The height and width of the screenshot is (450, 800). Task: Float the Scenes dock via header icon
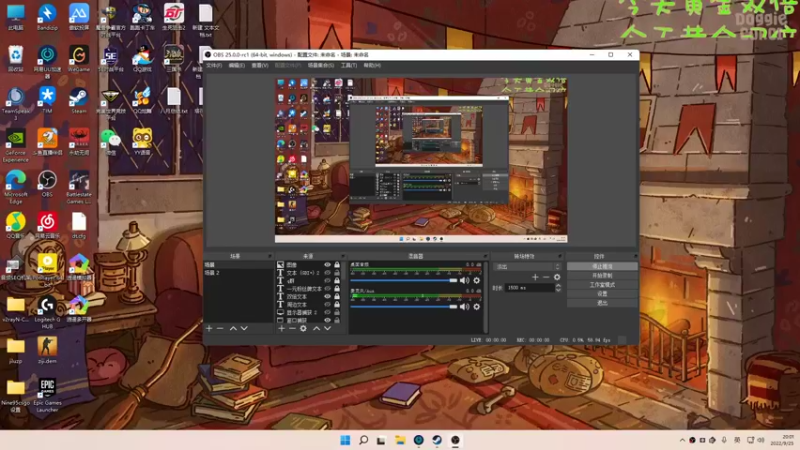[x=270, y=256]
